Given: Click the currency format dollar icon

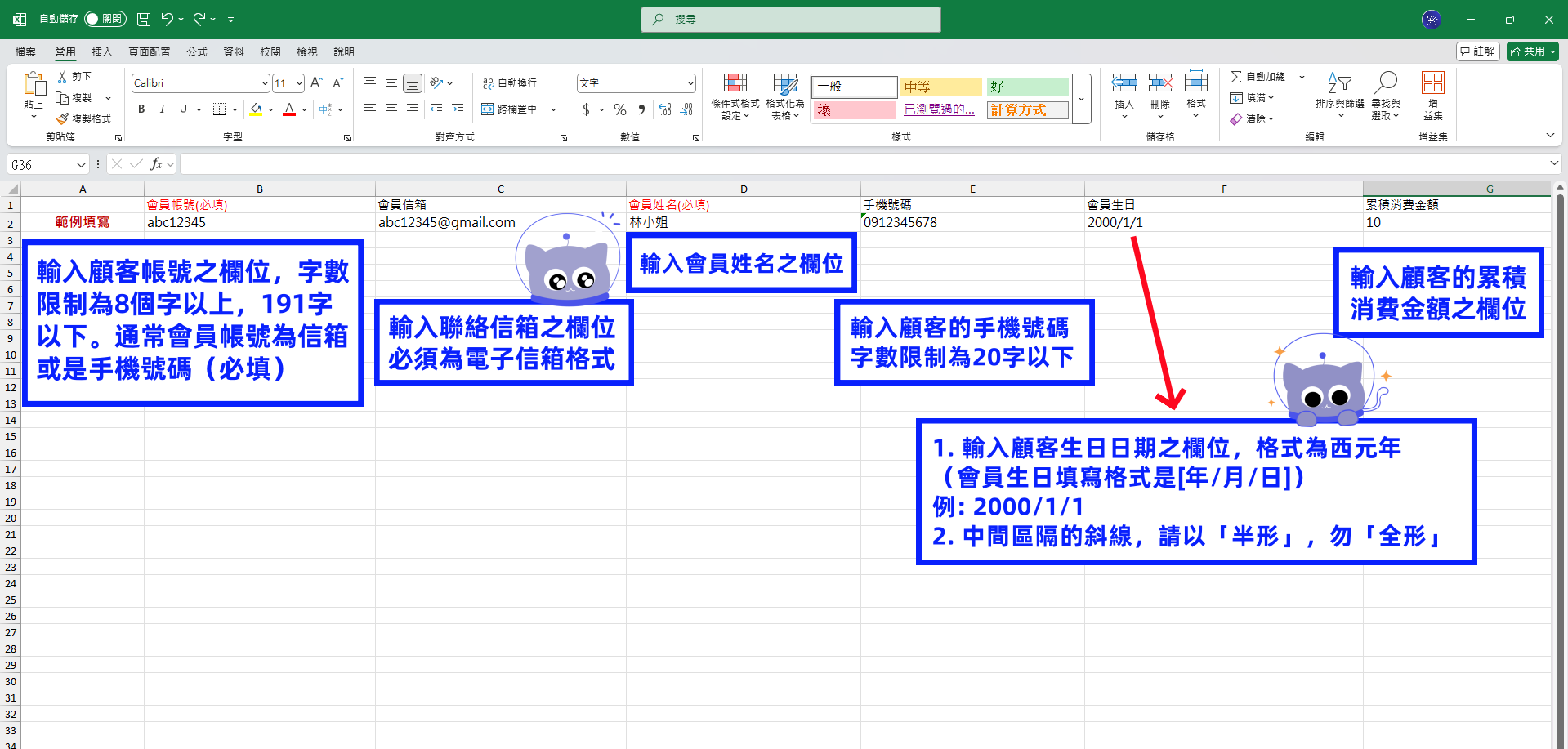Looking at the screenshot, I should 586,109.
